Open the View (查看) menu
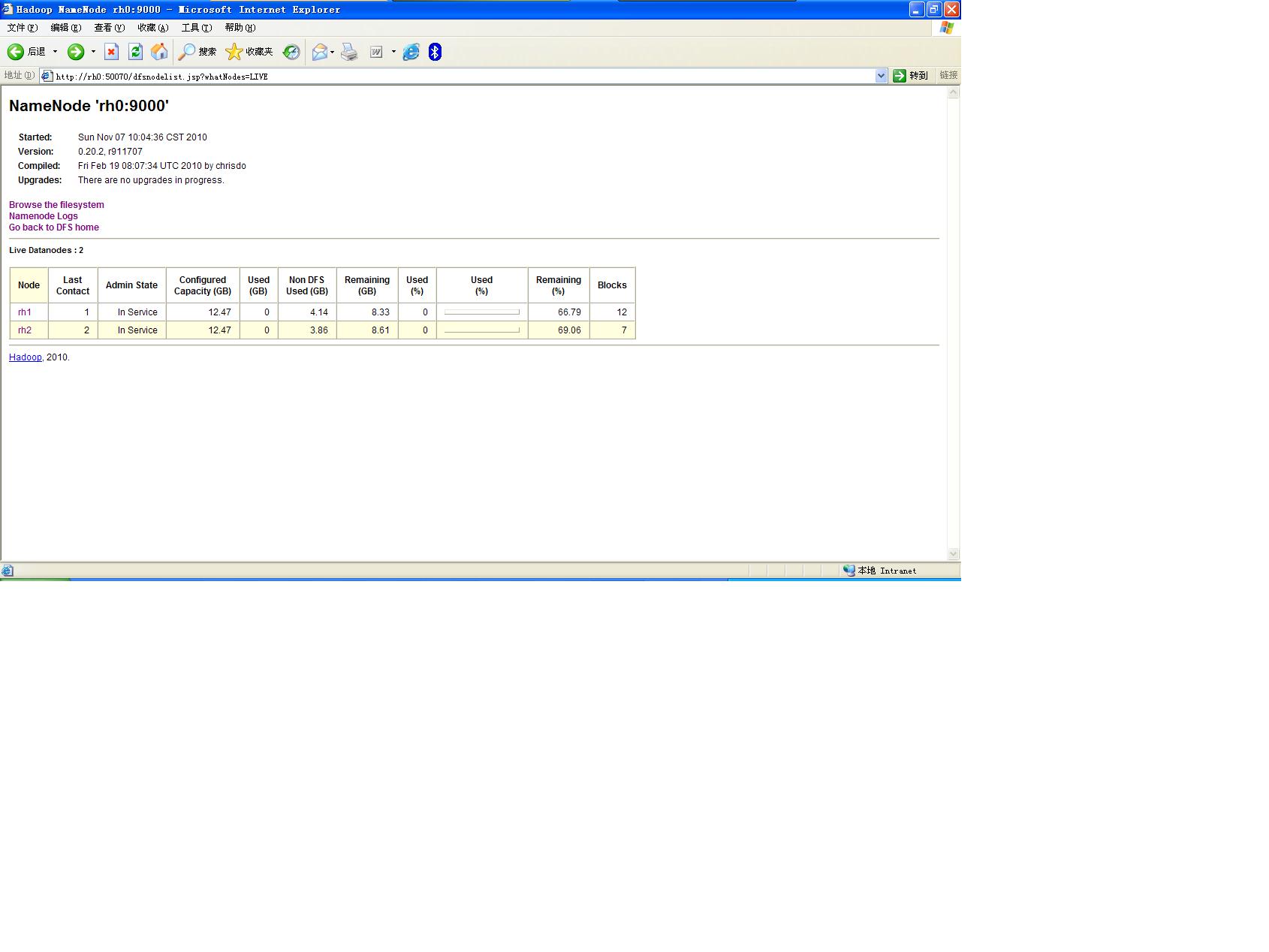The width and height of the screenshot is (1269, 952). (110, 28)
